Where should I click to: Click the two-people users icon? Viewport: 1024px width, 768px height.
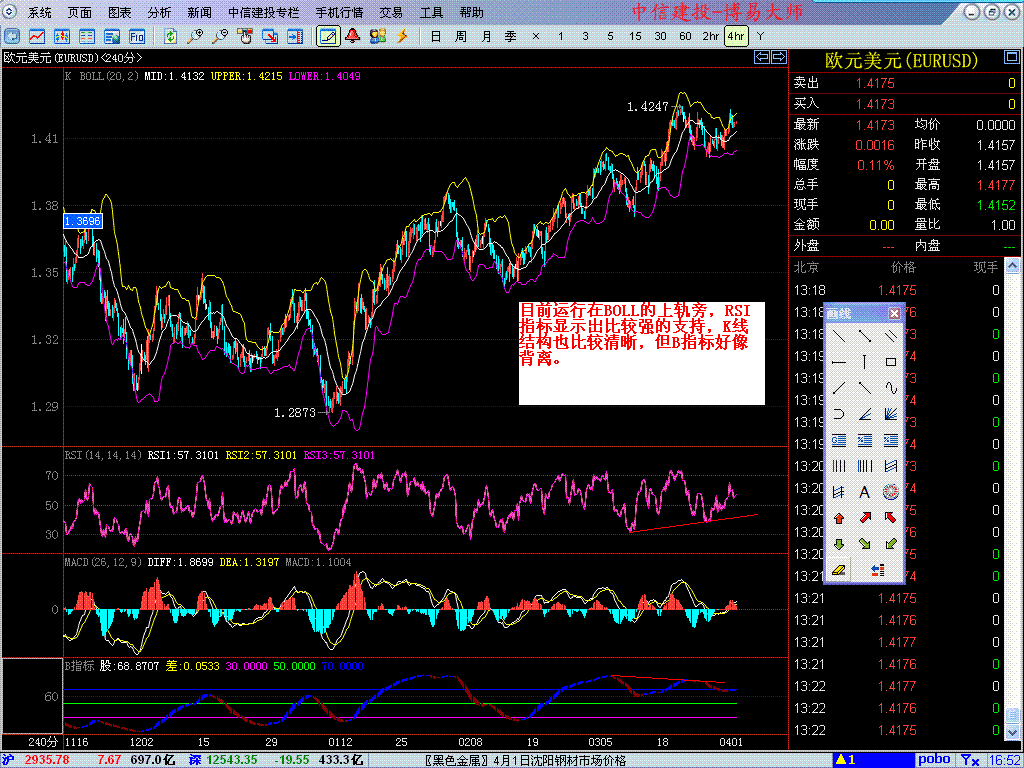coord(377,36)
